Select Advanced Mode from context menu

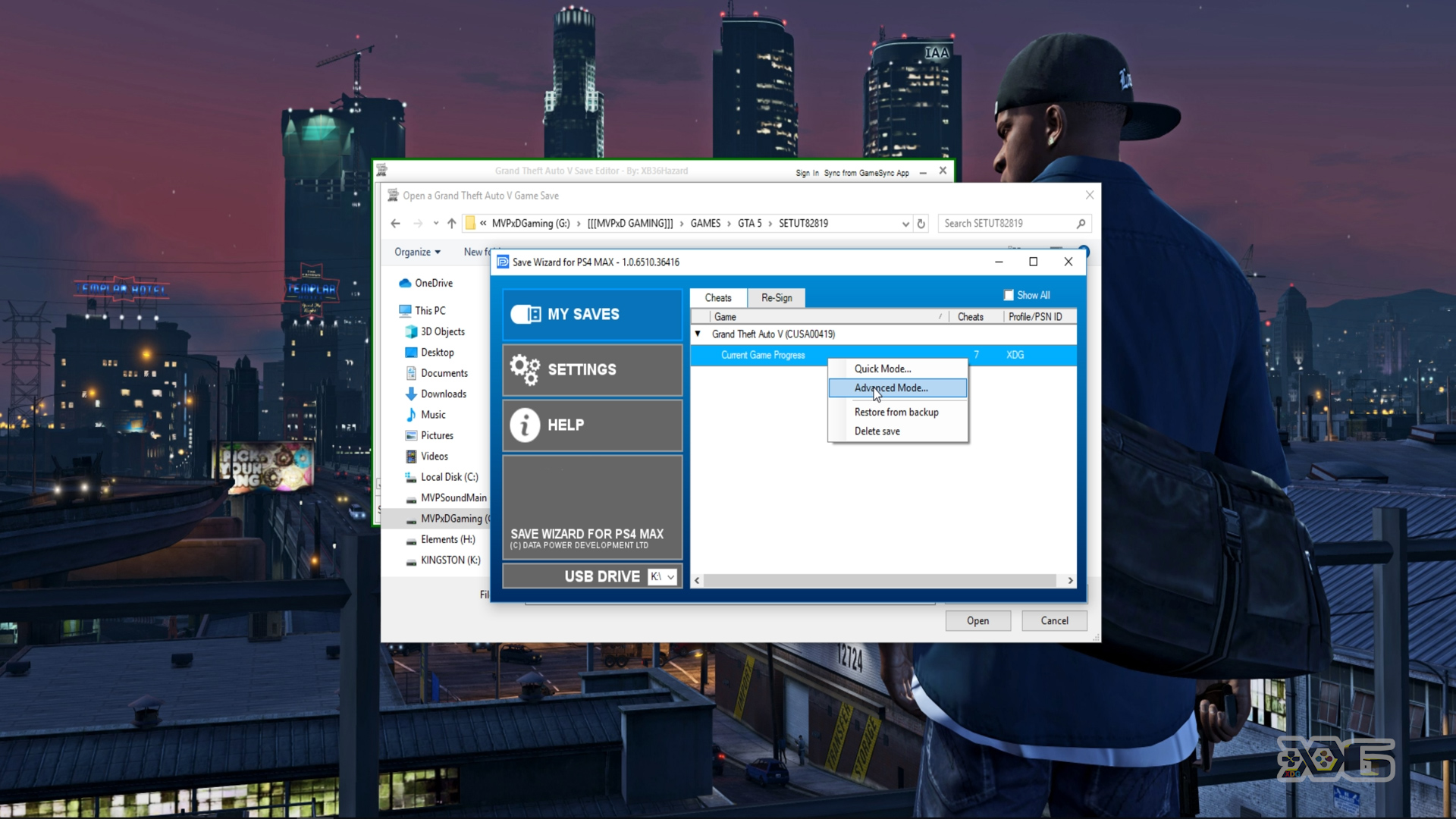pyautogui.click(x=891, y=387)
